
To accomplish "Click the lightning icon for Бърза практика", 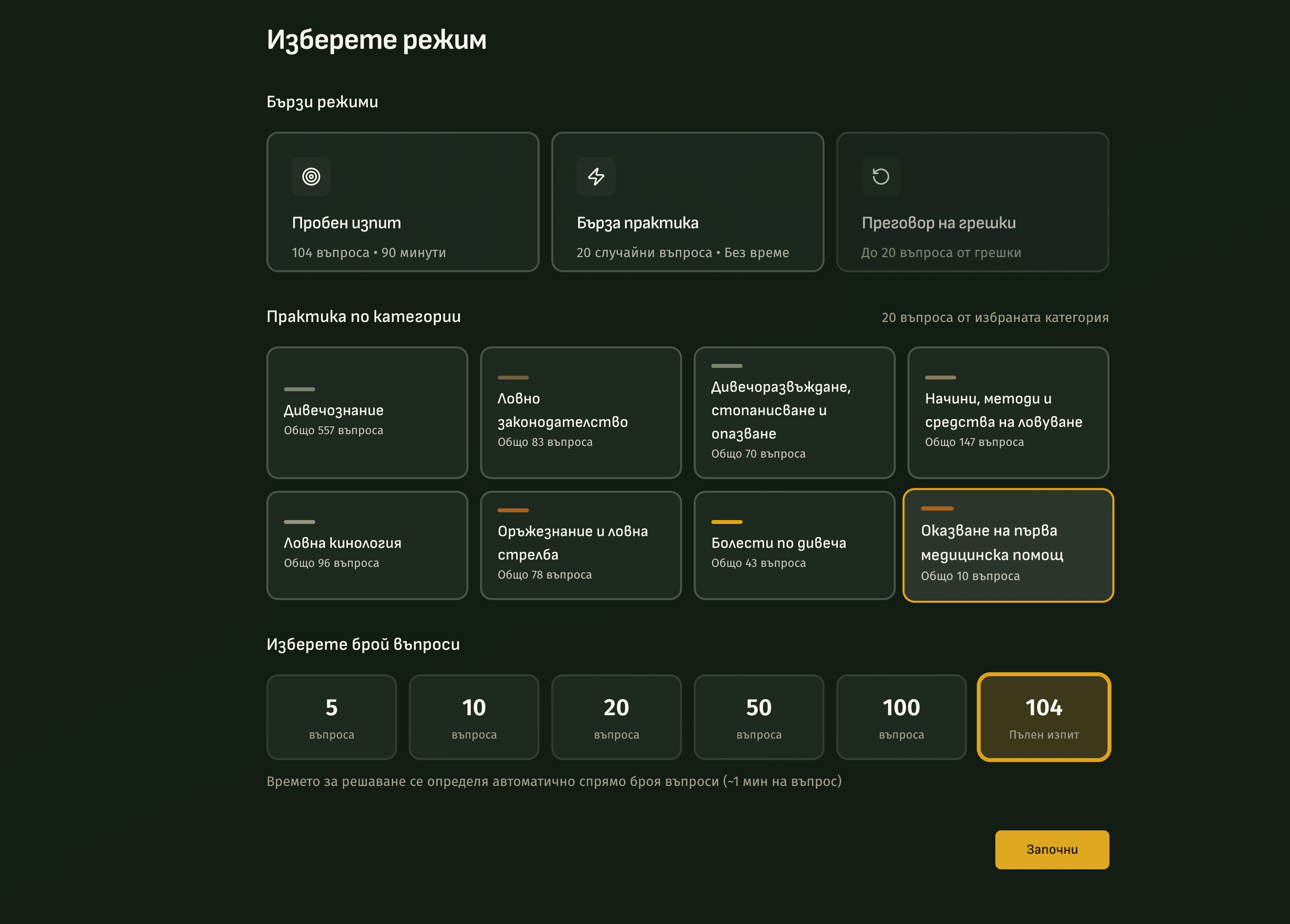I will (x=596, y=176).
